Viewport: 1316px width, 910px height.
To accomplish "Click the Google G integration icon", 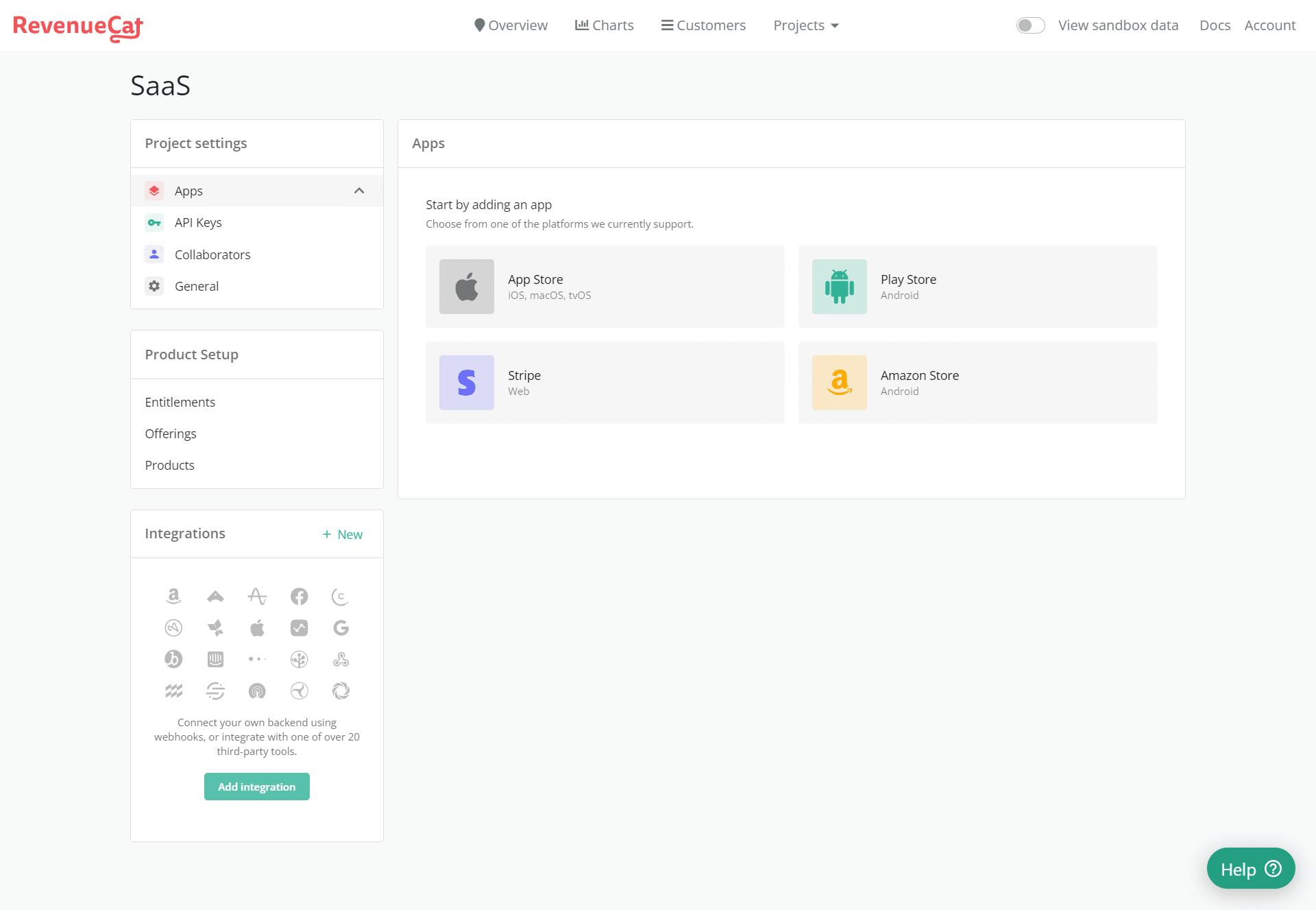I will pyautogui.click(x=341, y=628).
